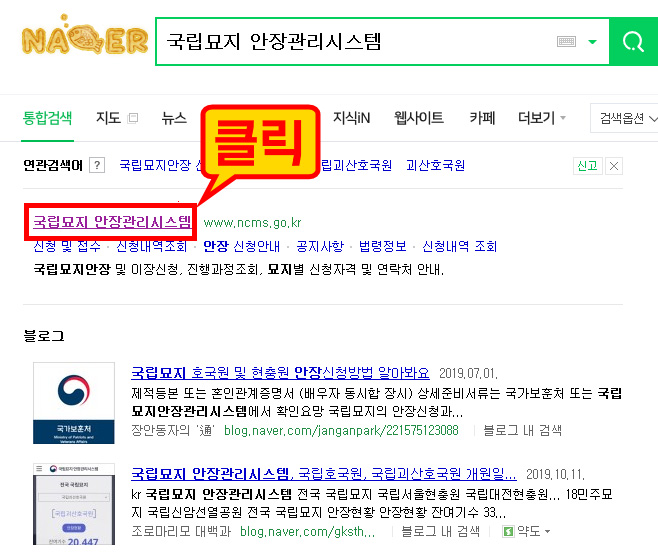This screenshot has width=658, height=553.
Task: Click the Naver logo
Action: pyautogui.click(x=85, y=37)
